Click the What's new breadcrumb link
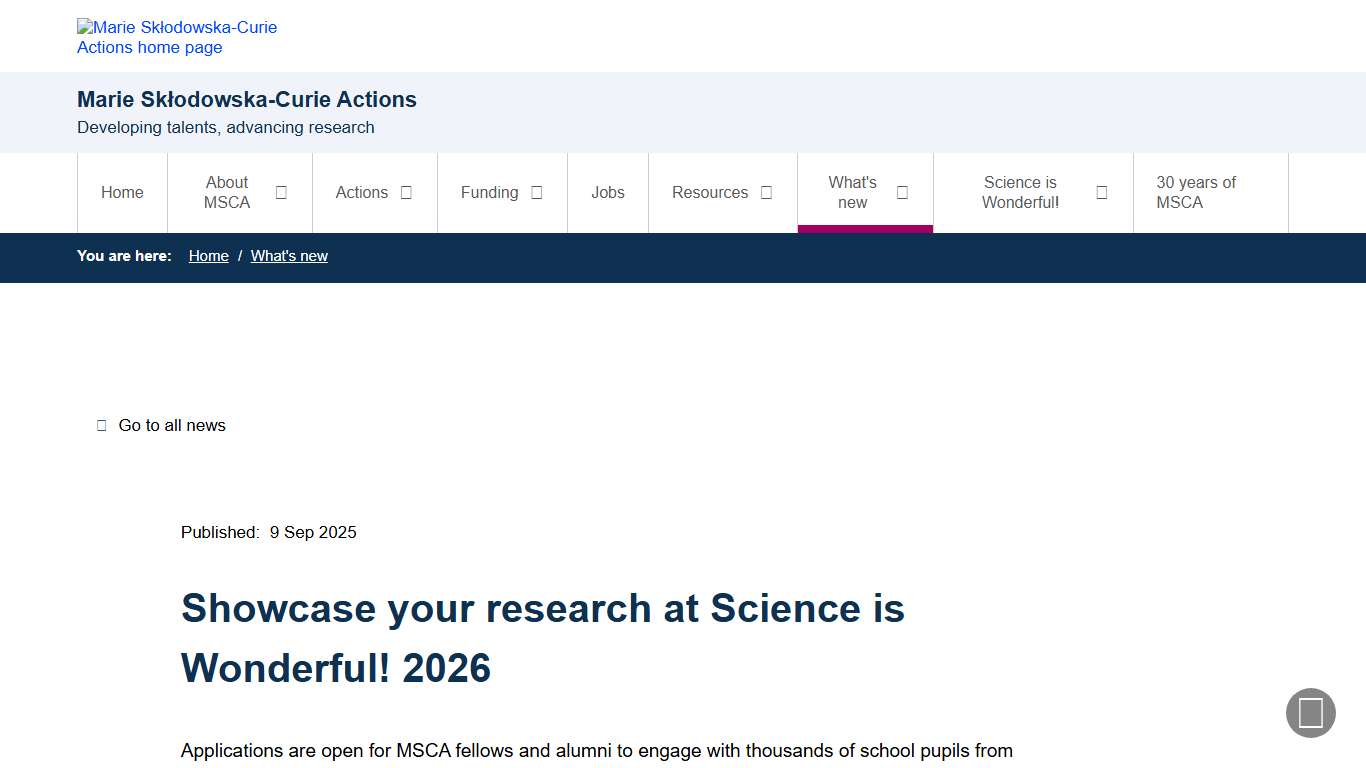1366x768 pixels. click(289, 256)
